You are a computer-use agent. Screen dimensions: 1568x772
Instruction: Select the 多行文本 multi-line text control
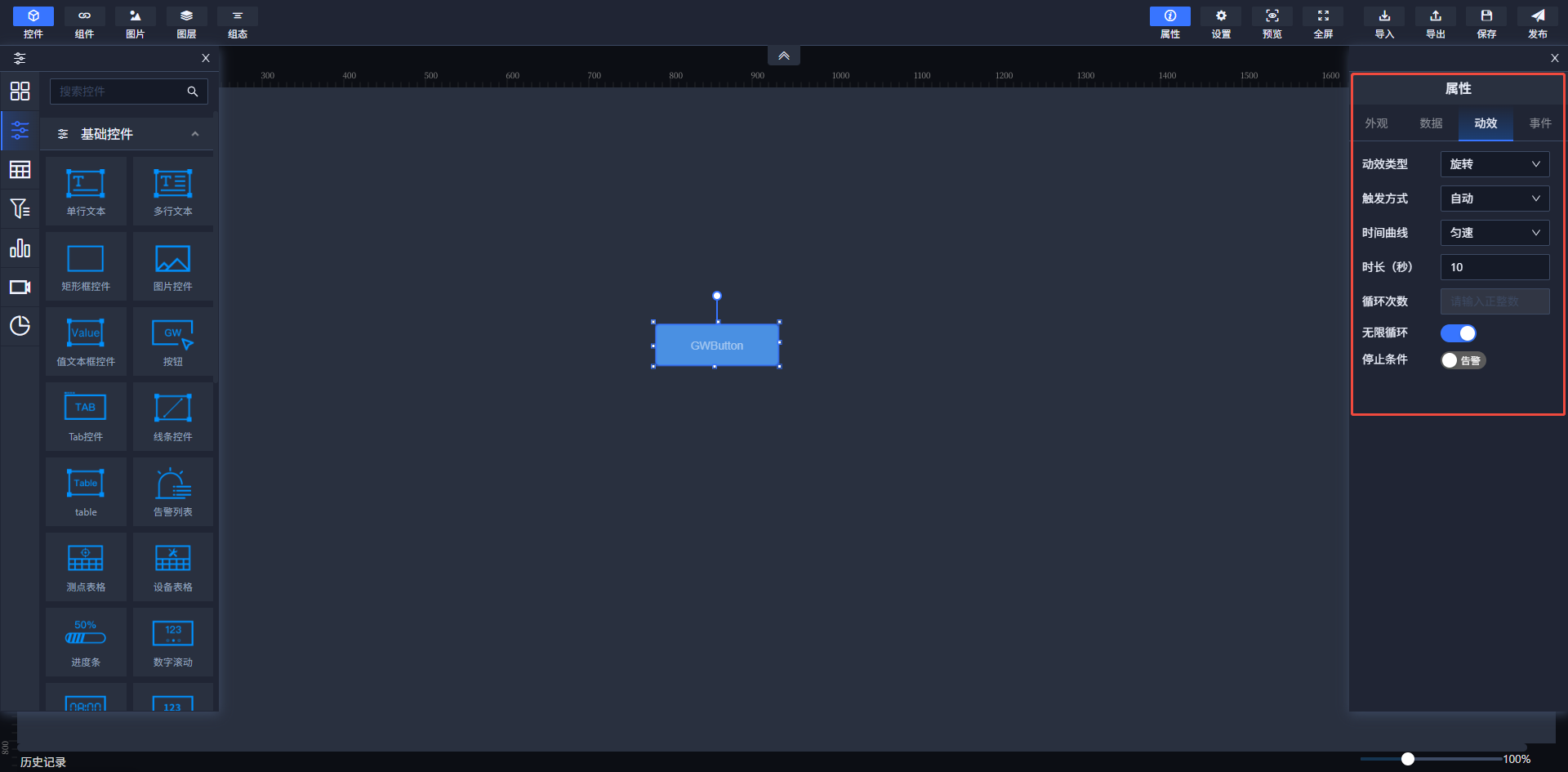173,191
